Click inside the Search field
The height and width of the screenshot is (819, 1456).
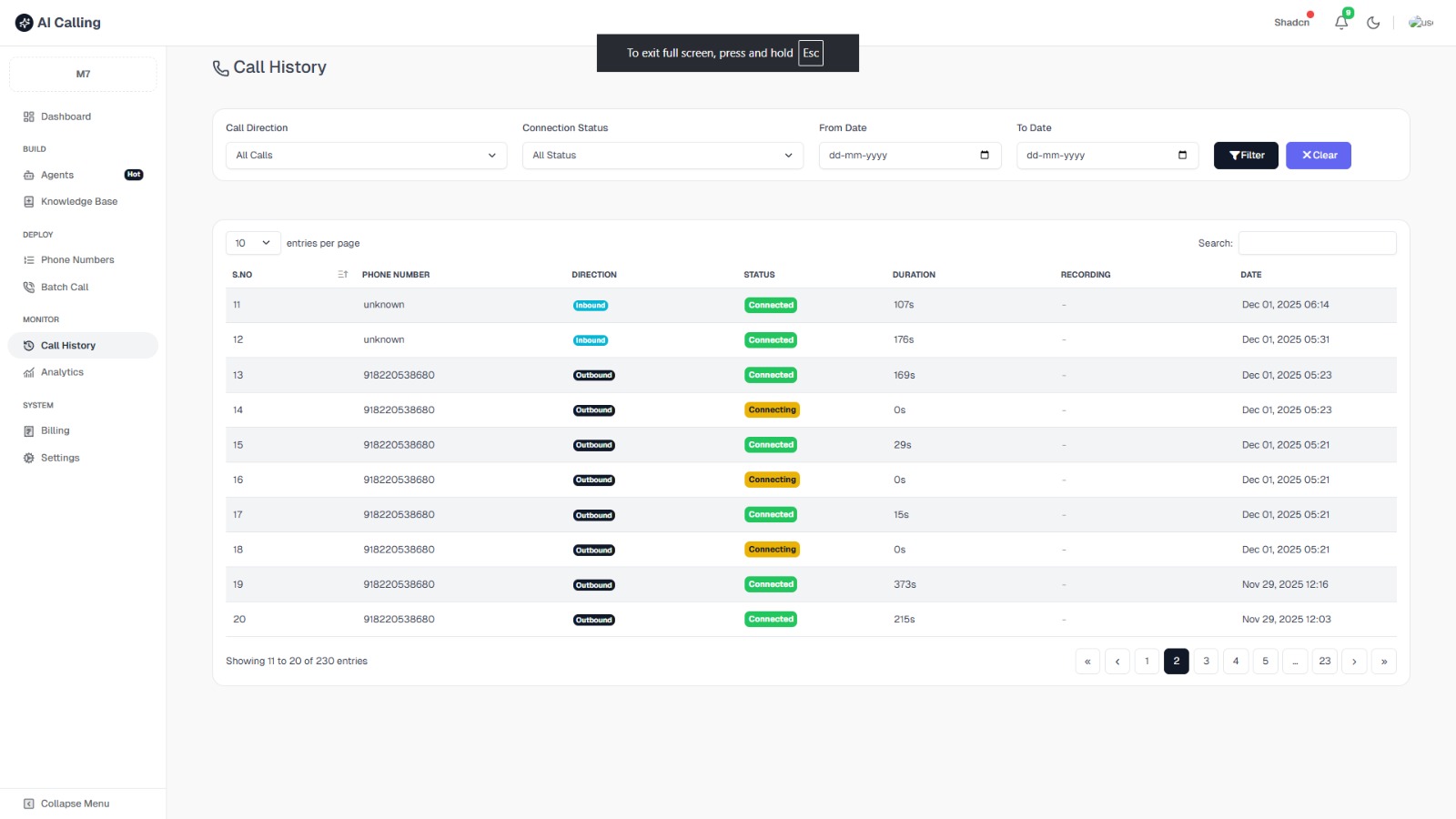pos(1317,243)
